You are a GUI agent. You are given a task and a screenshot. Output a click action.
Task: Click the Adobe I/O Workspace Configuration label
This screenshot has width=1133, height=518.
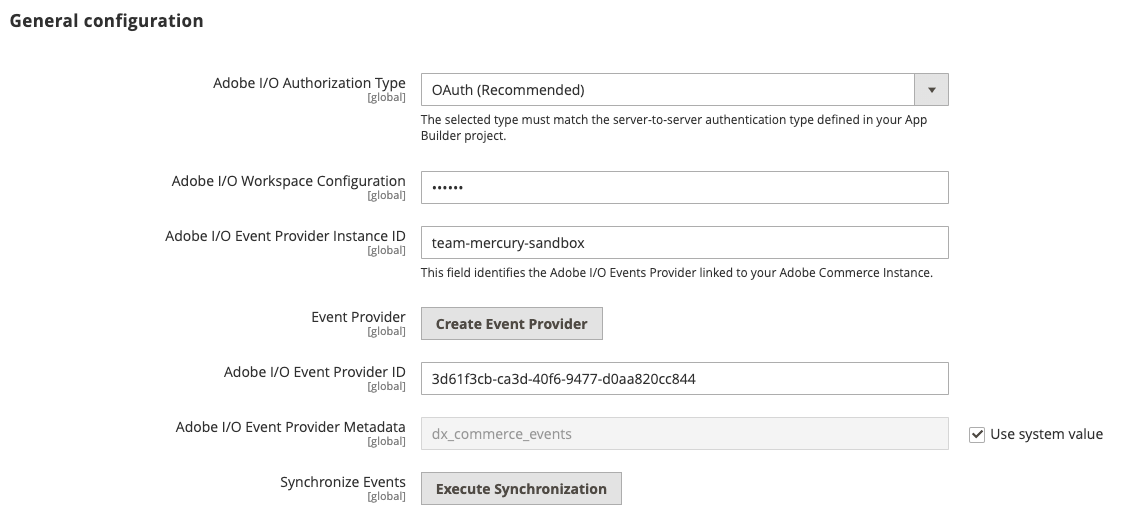tap(288, 181)
